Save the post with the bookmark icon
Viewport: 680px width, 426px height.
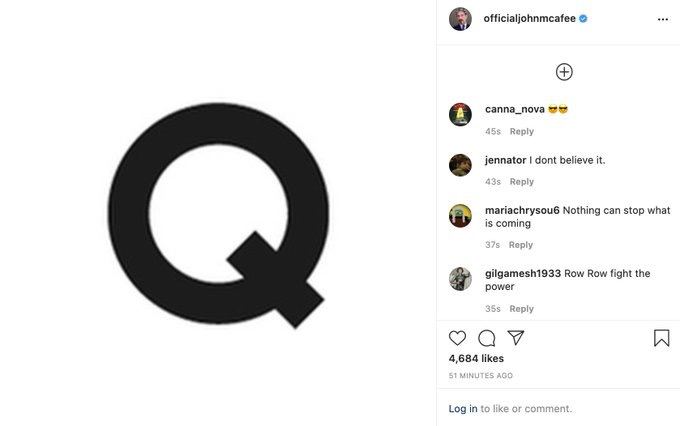[x=661, y=338]
